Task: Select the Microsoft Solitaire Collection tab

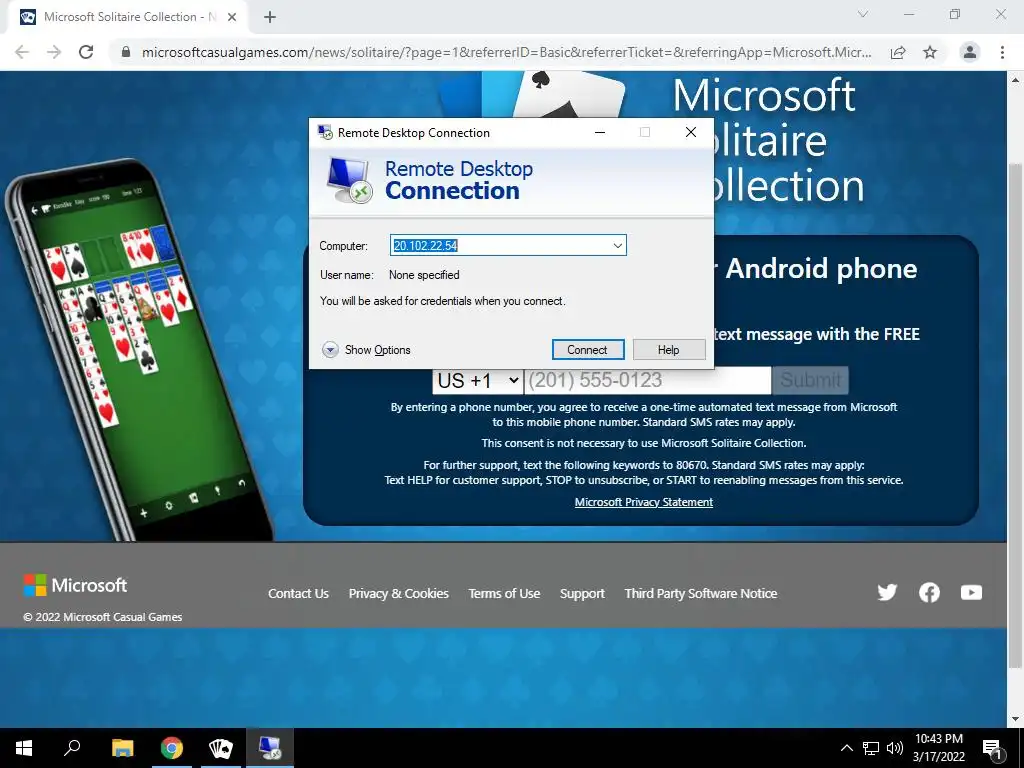Action: click(x=127, y=17)
